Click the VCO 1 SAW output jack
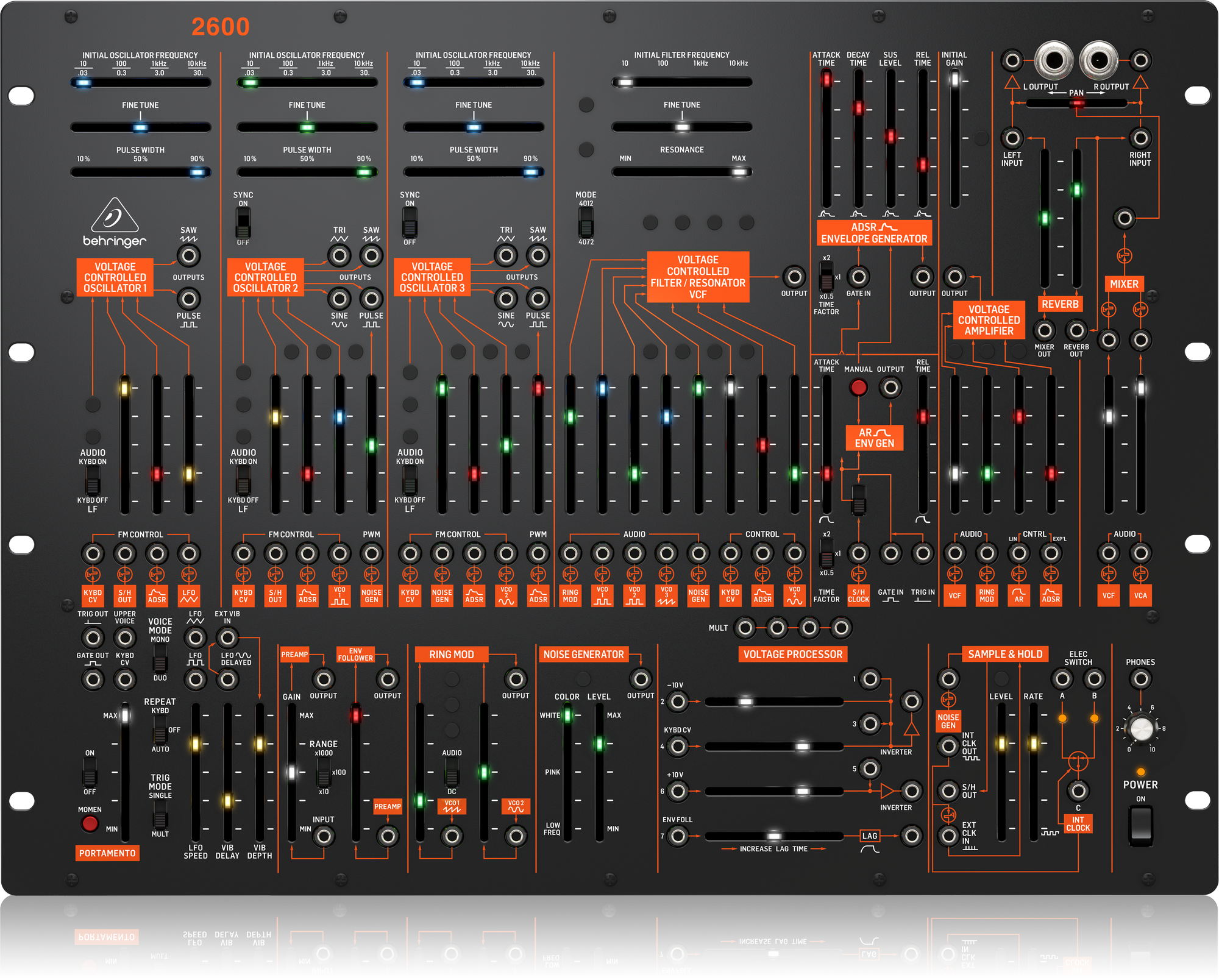 coord(188,255)
